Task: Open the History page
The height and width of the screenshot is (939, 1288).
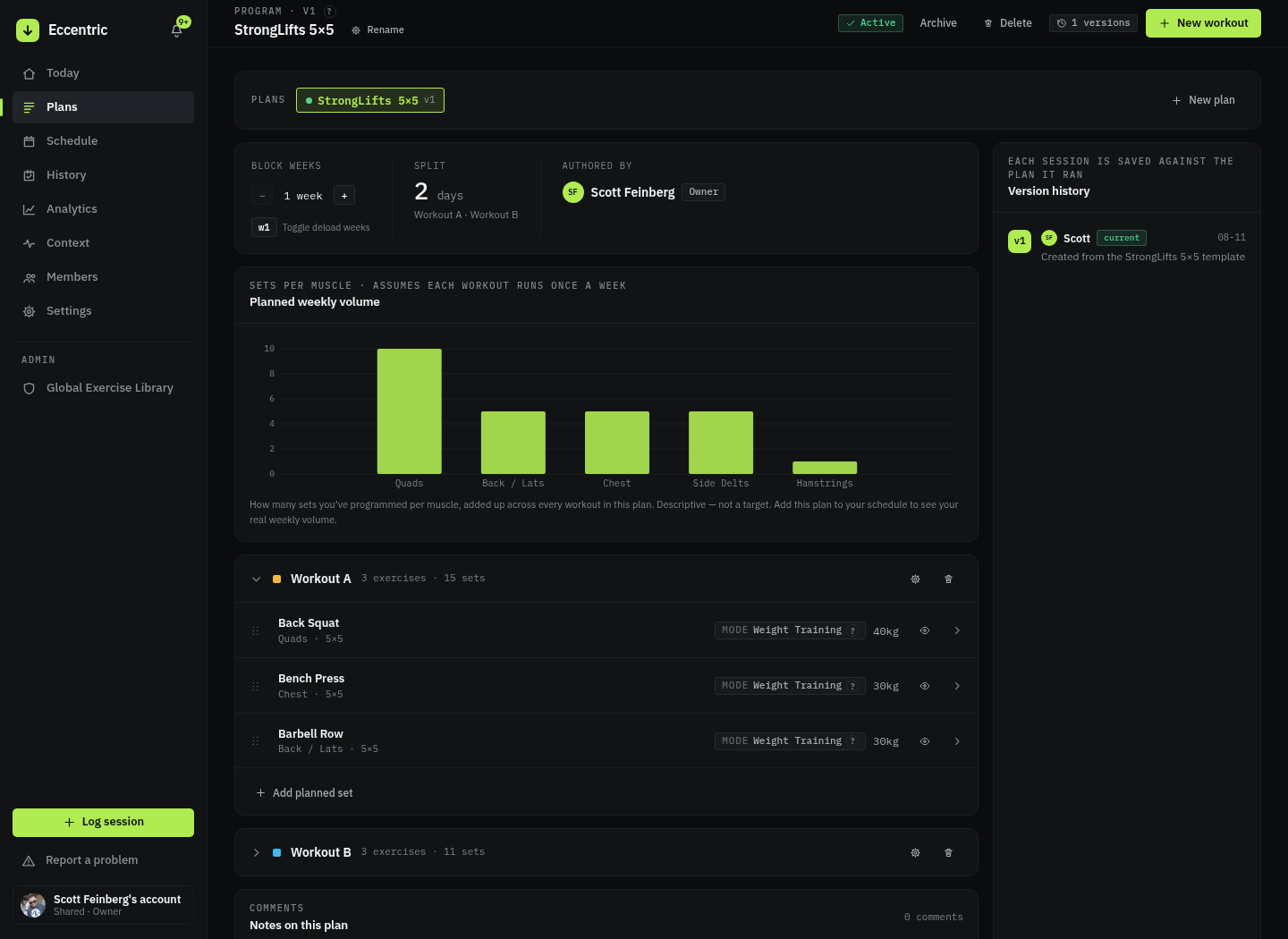Action: tap(103, 175)
